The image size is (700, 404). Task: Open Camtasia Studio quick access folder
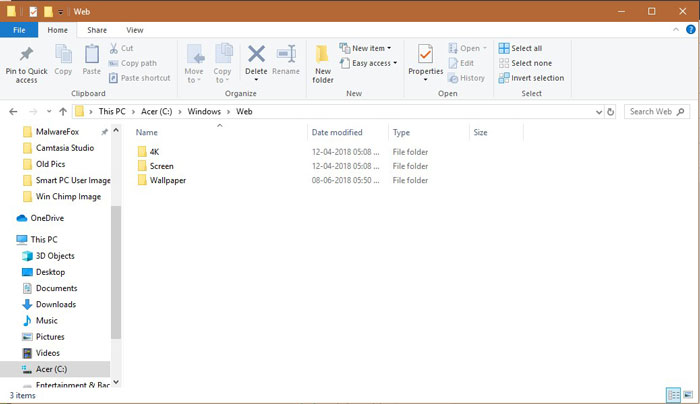coord(58,148)
